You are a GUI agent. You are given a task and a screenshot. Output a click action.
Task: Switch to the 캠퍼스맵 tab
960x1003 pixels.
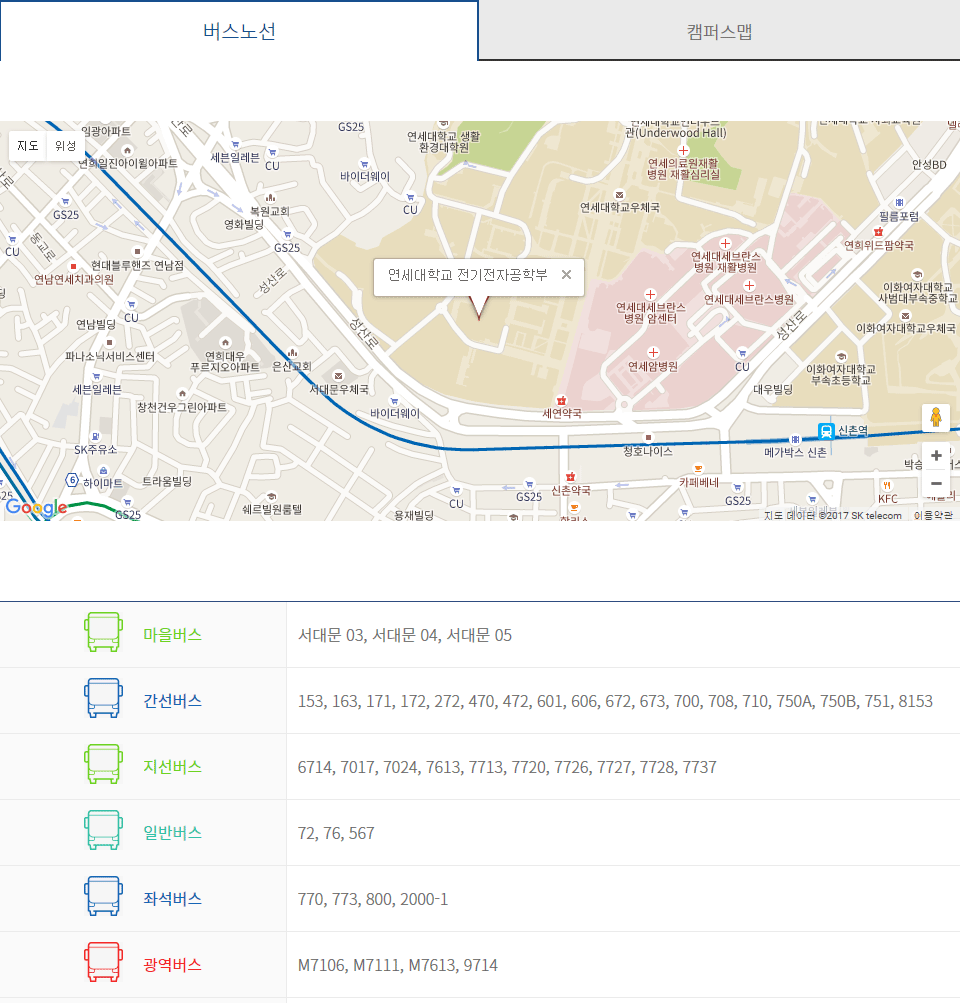719,31
